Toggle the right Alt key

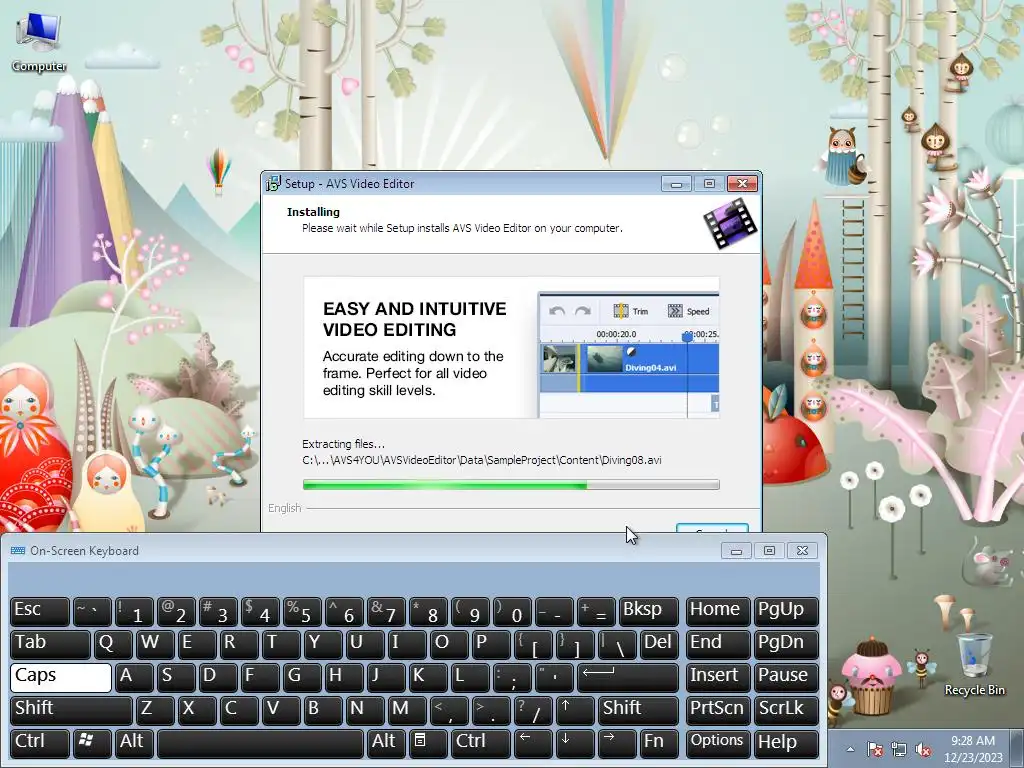click(x=386, y=743)
